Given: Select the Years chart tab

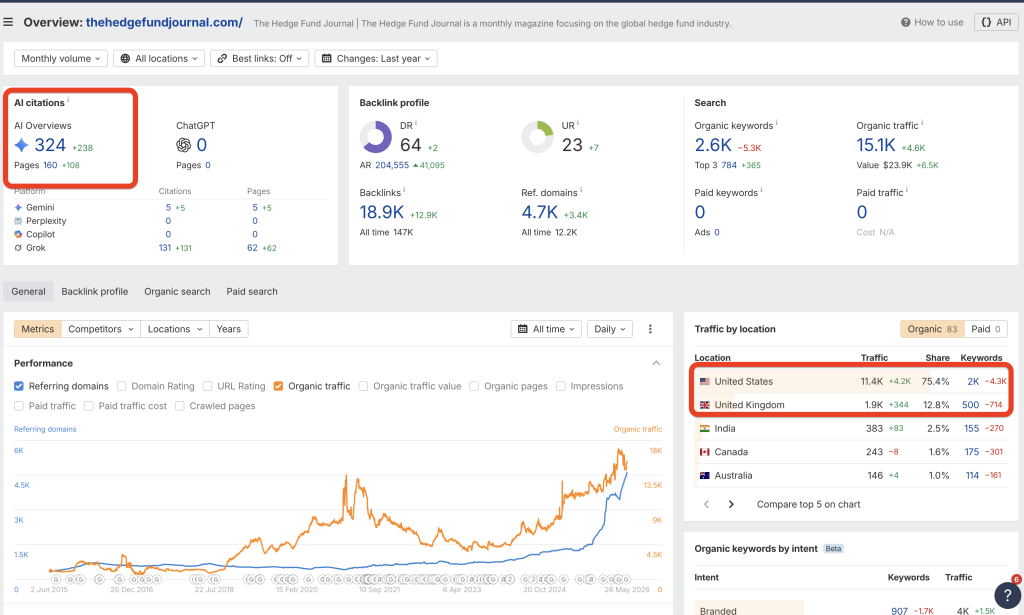Looking at the screenshot, I should coord(229,329).
